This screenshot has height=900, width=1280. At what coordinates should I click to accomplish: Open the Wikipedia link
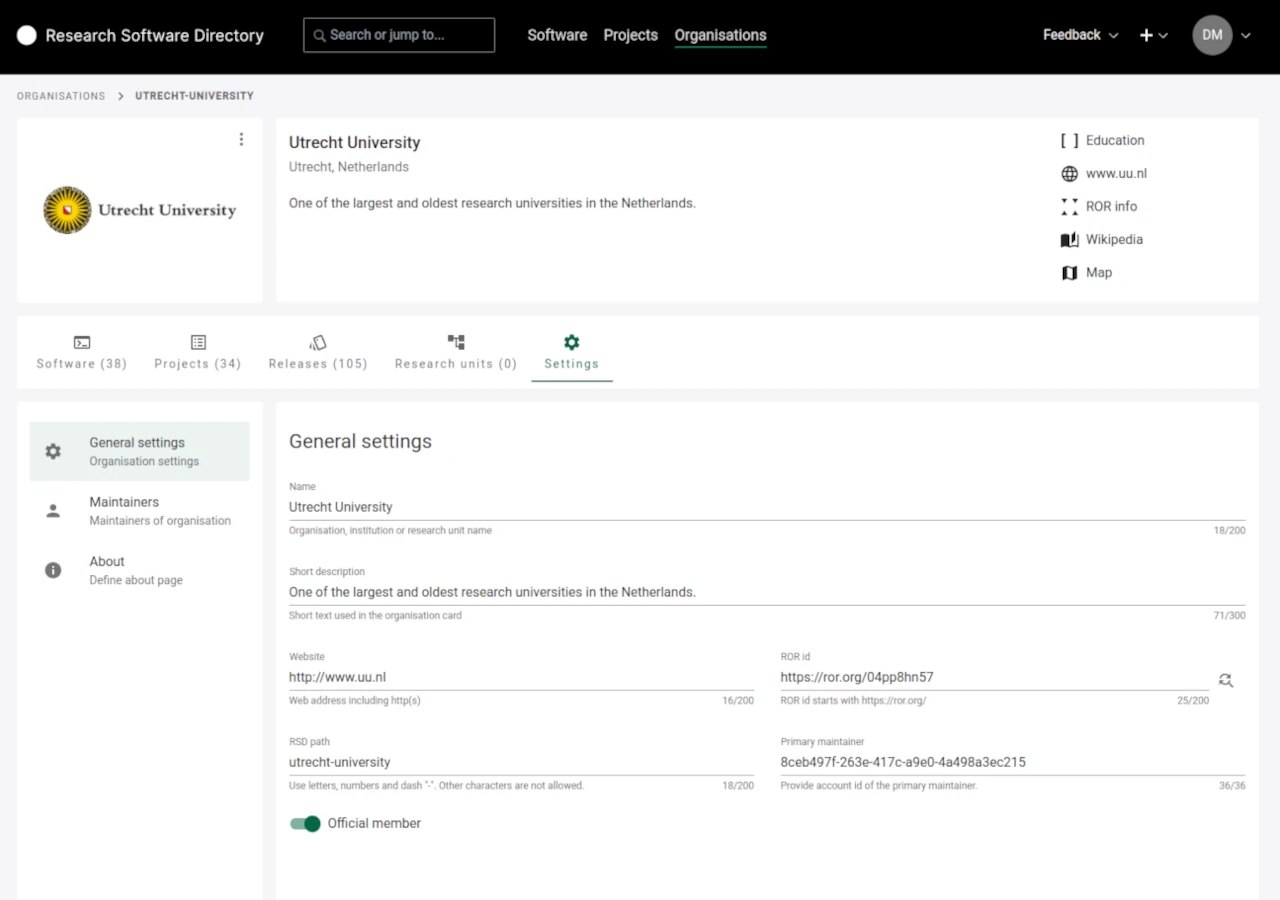pos(1114,240)
